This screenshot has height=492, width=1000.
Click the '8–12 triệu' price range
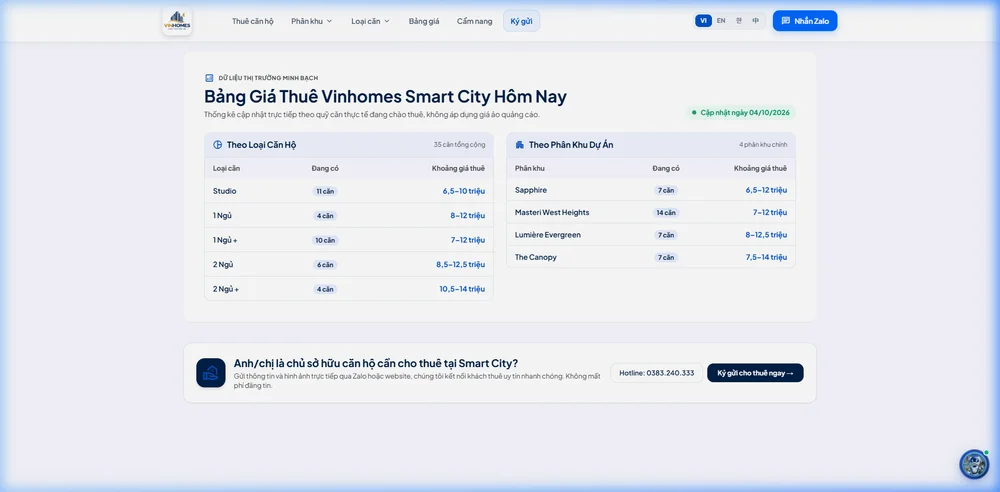coord(467,216)
